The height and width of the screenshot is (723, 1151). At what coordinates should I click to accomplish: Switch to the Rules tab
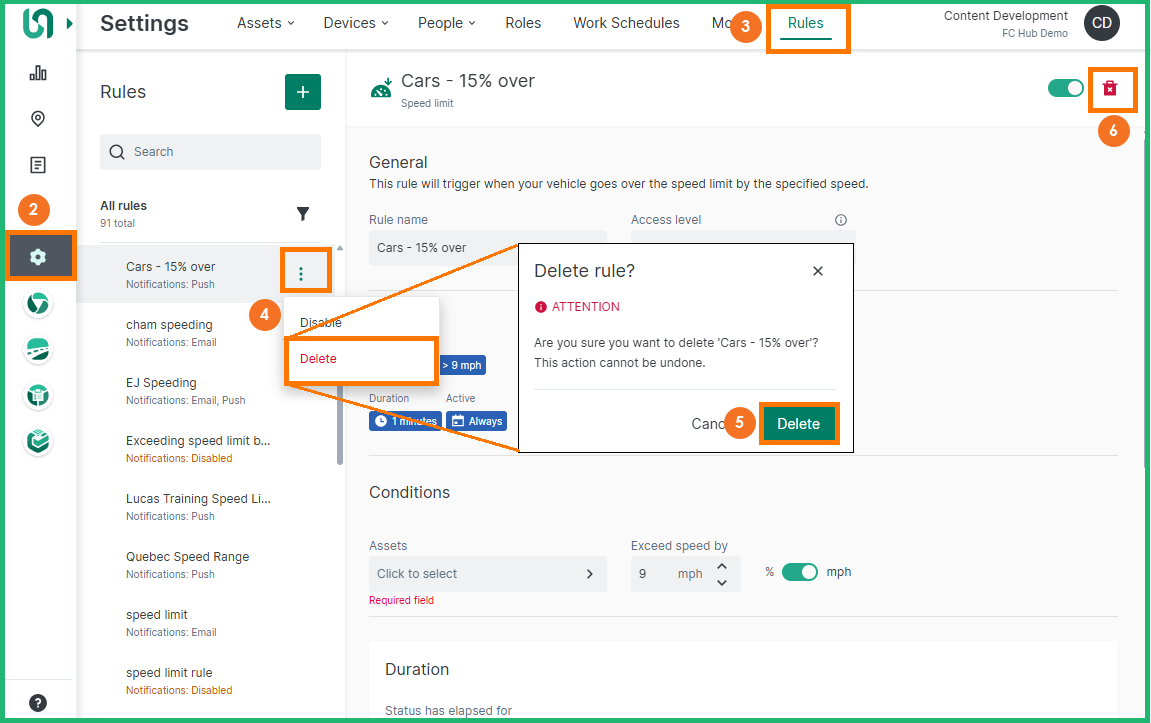(x=806, y=23)
